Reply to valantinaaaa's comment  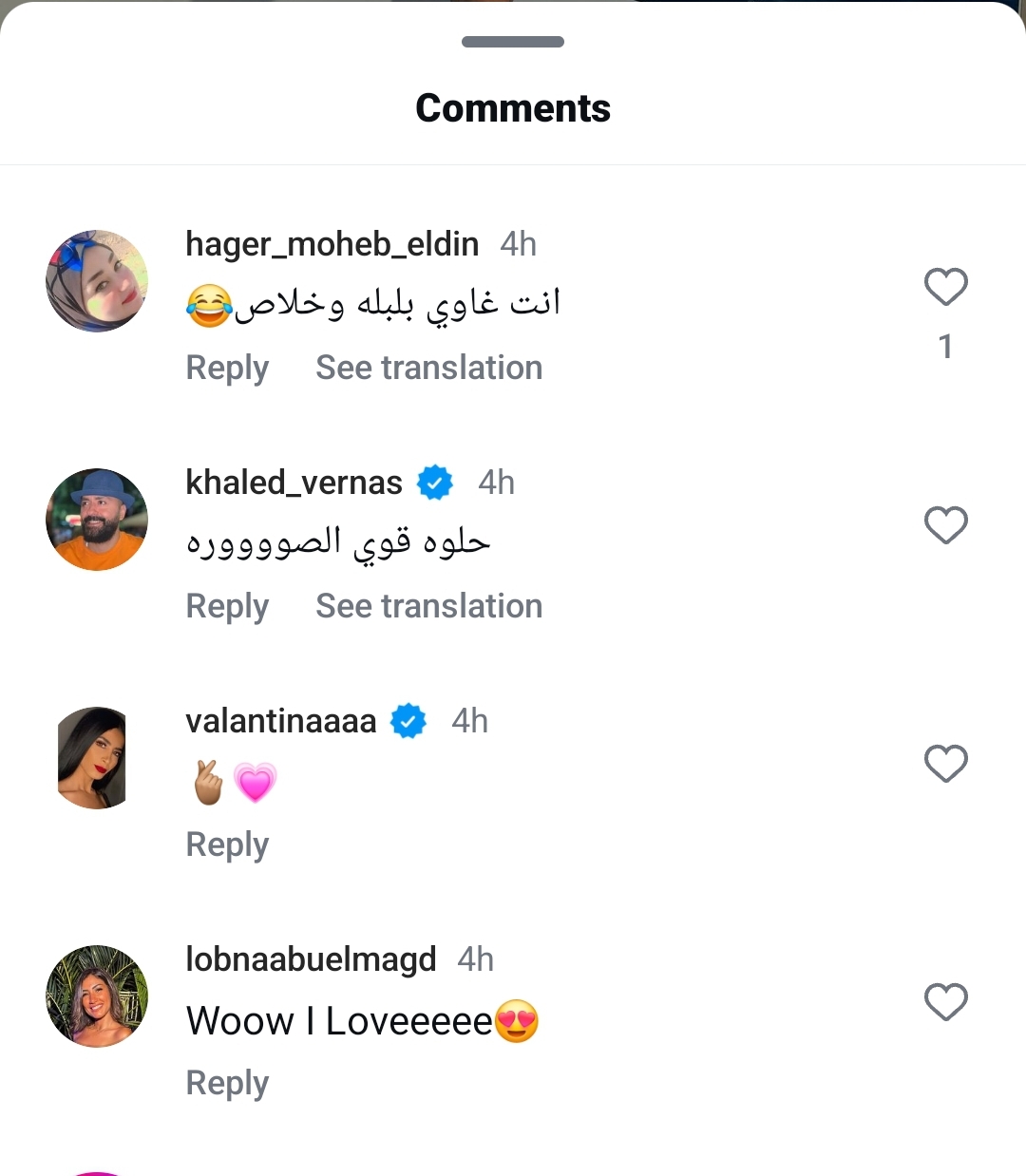tap(227, 845)
